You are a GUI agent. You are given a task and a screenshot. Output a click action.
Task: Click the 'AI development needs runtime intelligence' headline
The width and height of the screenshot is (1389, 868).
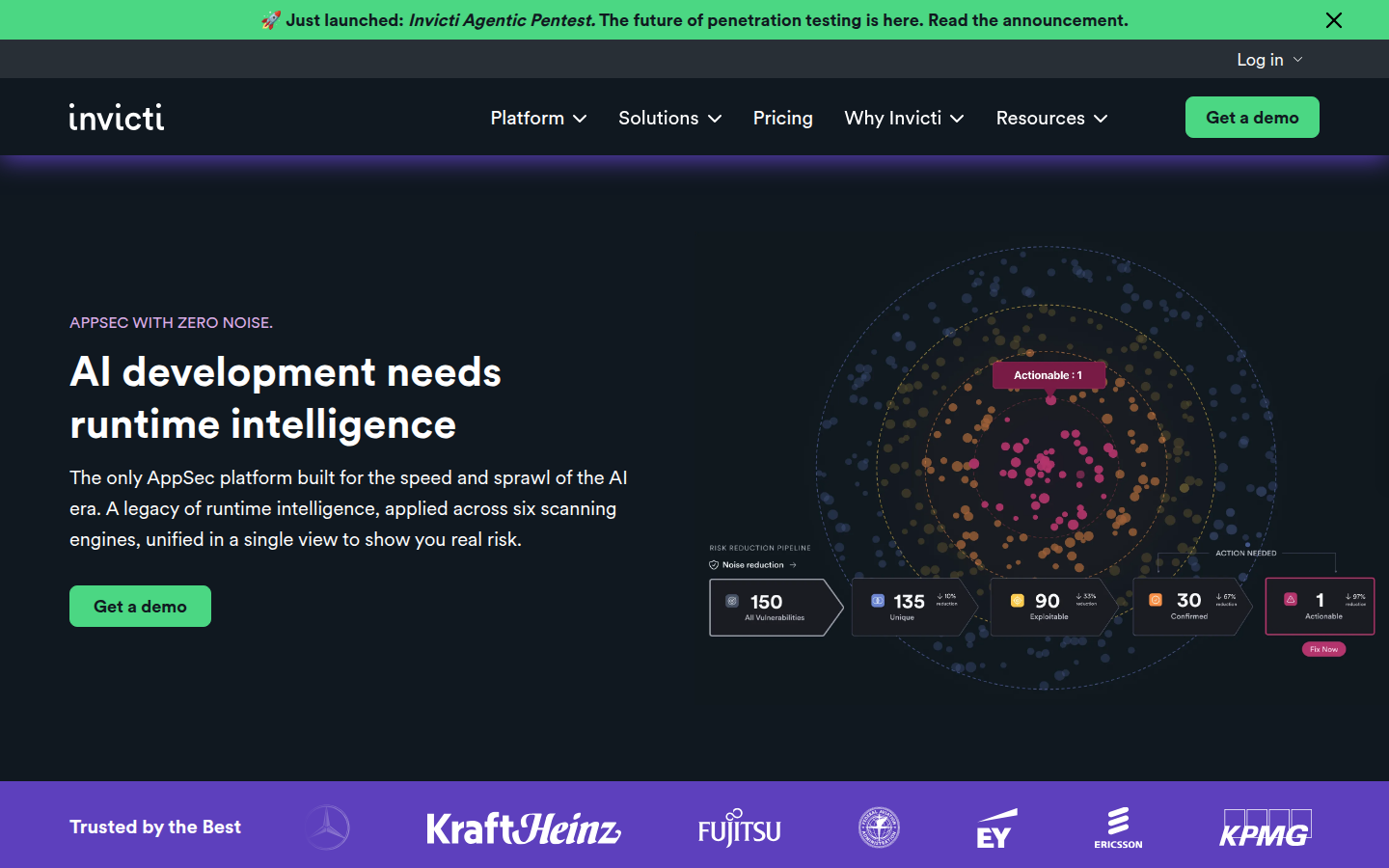tap(286, 398)
